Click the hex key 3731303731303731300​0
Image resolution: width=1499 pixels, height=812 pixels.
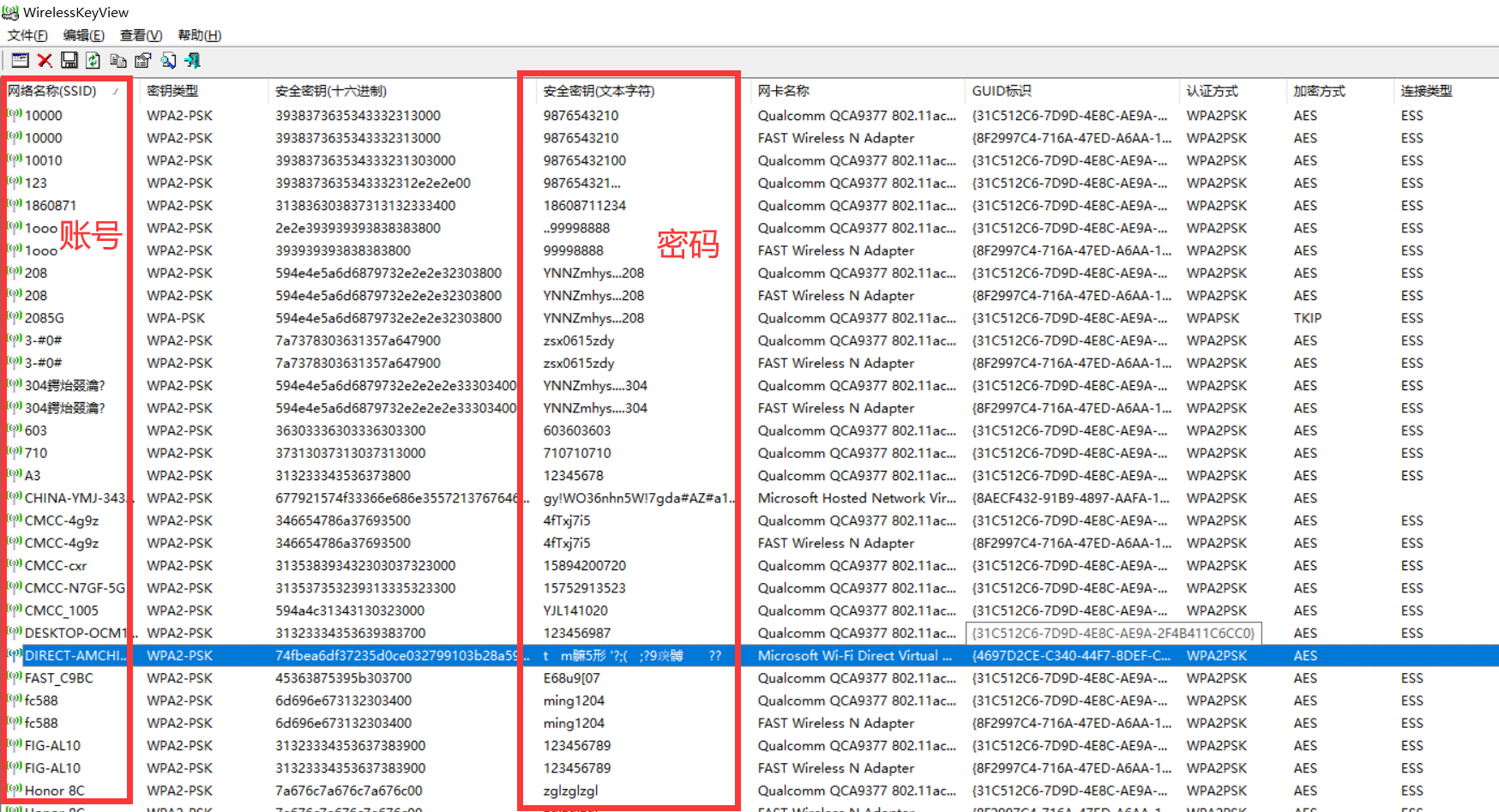pos(351,453)
